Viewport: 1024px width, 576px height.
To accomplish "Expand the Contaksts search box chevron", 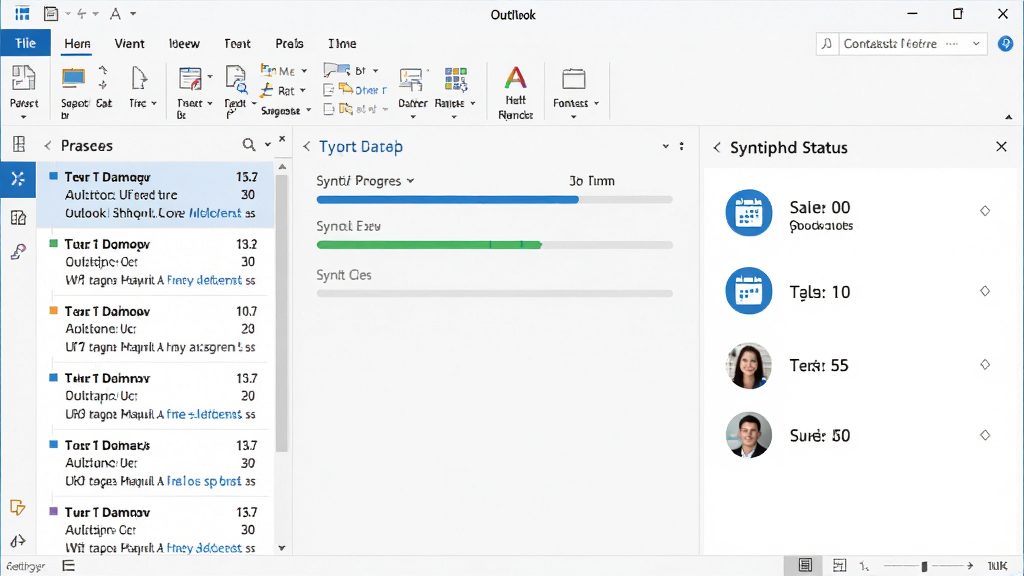I will 976,44.
